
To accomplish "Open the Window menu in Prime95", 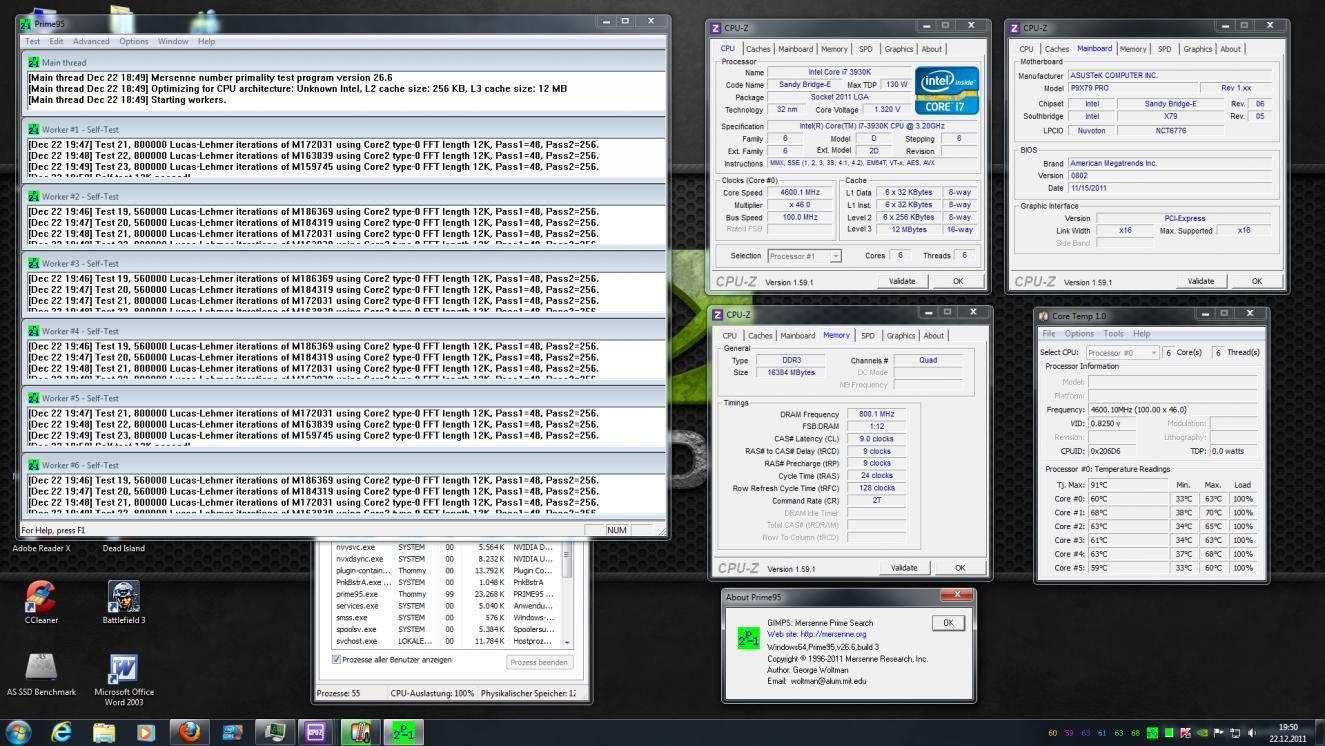I will click(173, 41).
